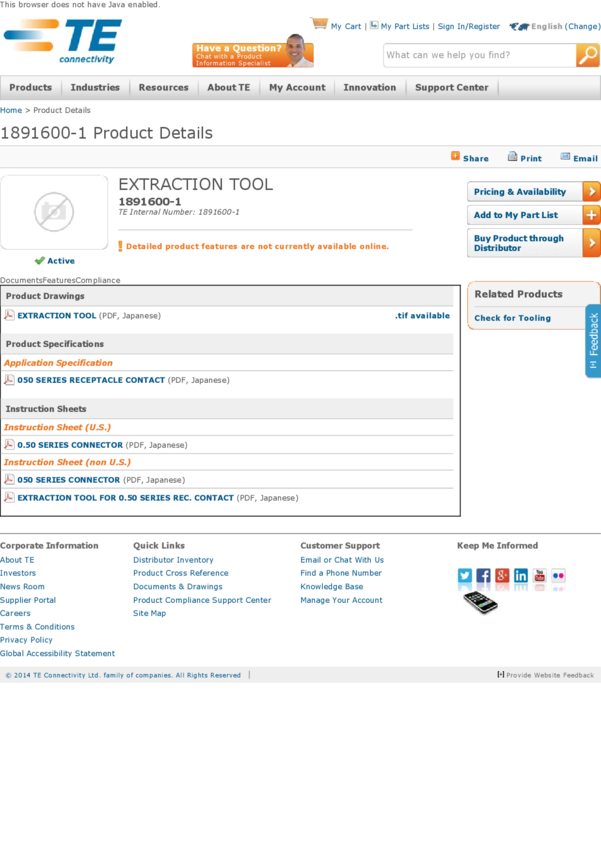This screenshot has width=601, height=850.
Task: Click PDF icon beside EXTRACTION TOOL drawing
Action: tap(9, 315)
